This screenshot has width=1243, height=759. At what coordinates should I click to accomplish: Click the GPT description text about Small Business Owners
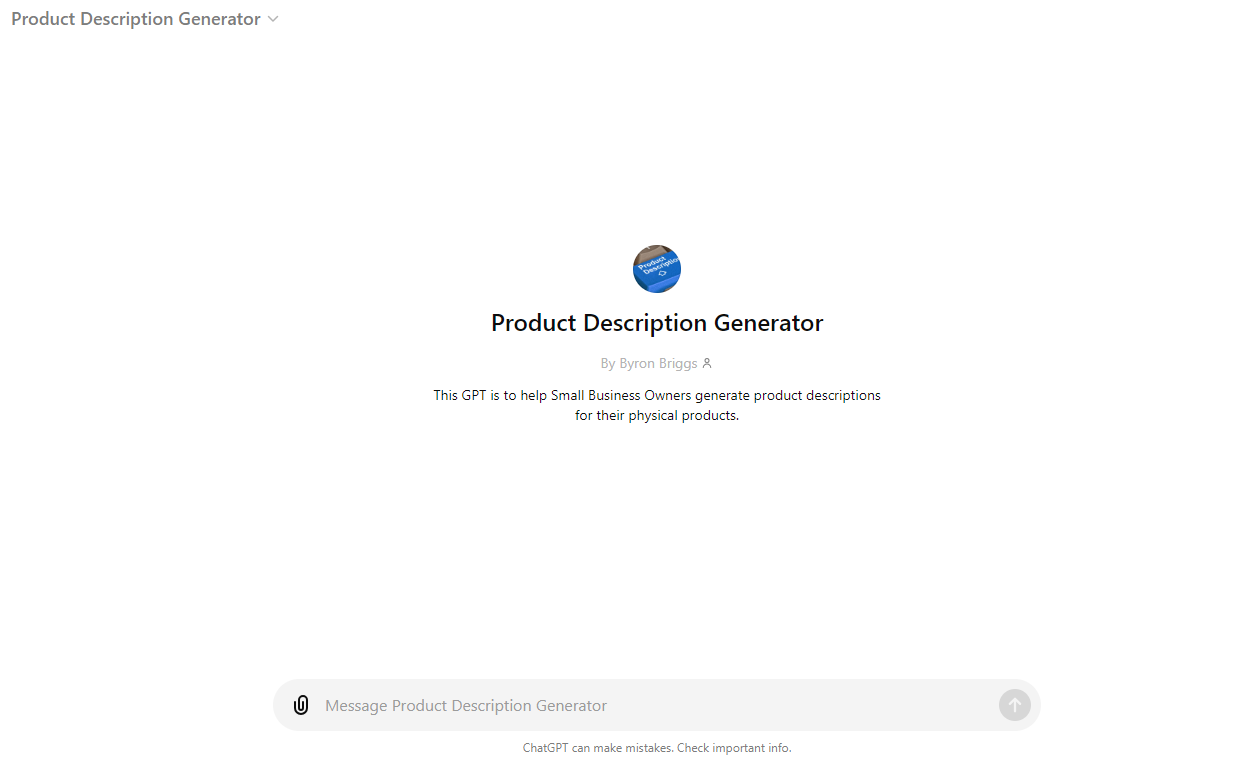657,405
